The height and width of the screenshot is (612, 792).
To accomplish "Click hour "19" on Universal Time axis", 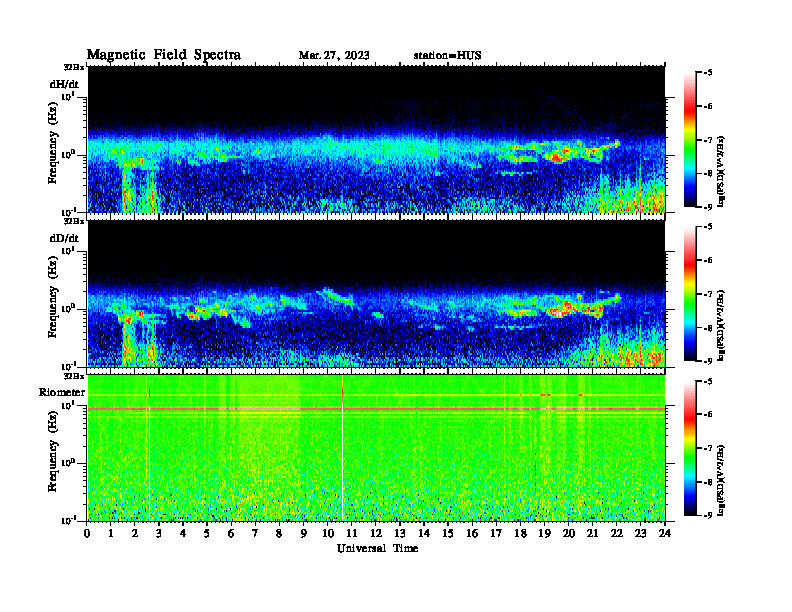I will click(544, 533).
